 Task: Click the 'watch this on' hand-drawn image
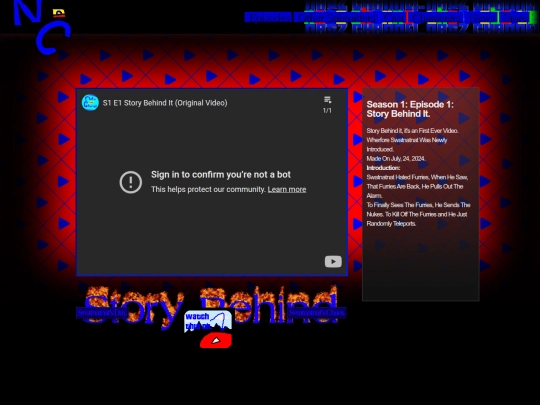(x=208, y=321)
